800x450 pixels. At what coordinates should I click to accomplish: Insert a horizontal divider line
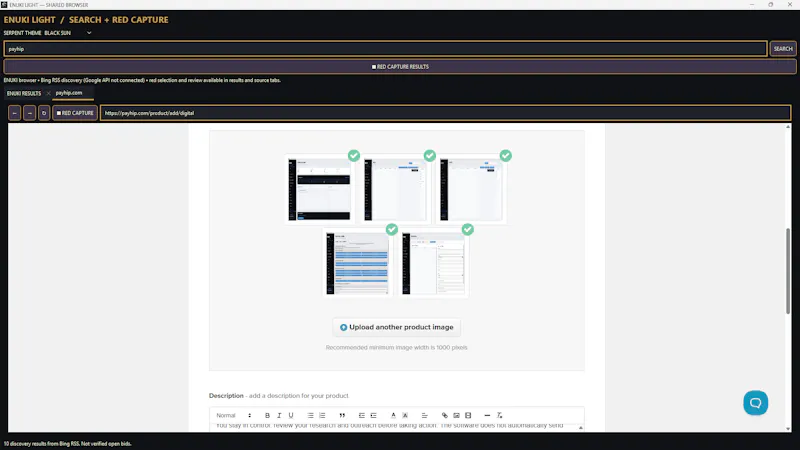click(487, 415)
